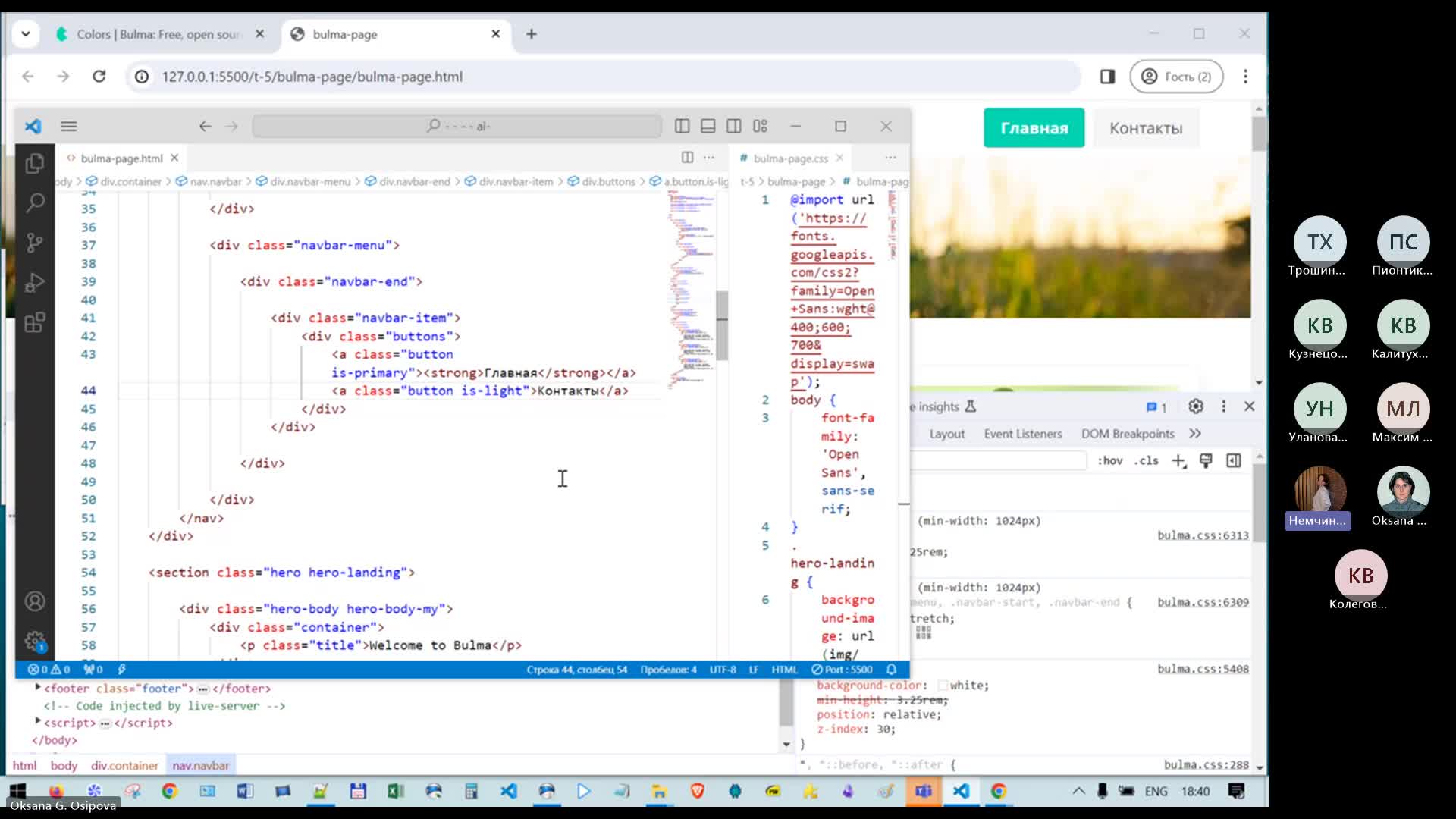1456x819 pixels.
Task: Change encoding via UTF-8 status item
Action: pyautogui.click(x=723, y=670)
